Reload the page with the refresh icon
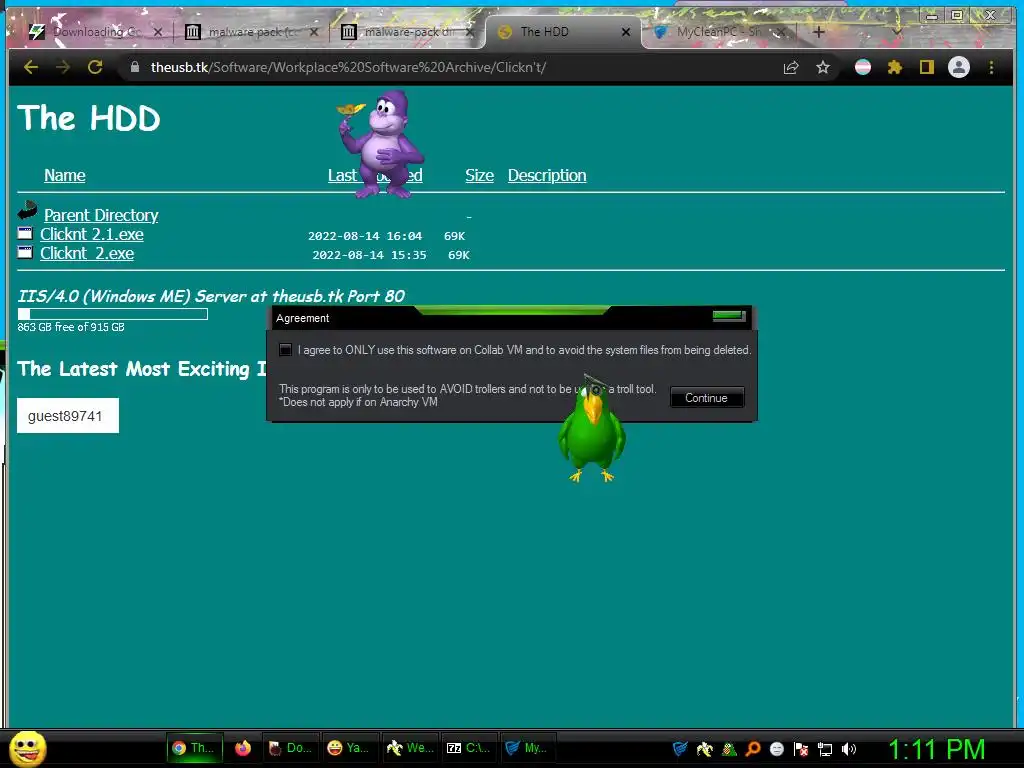The image size is (1024, 768). point(95,67)
